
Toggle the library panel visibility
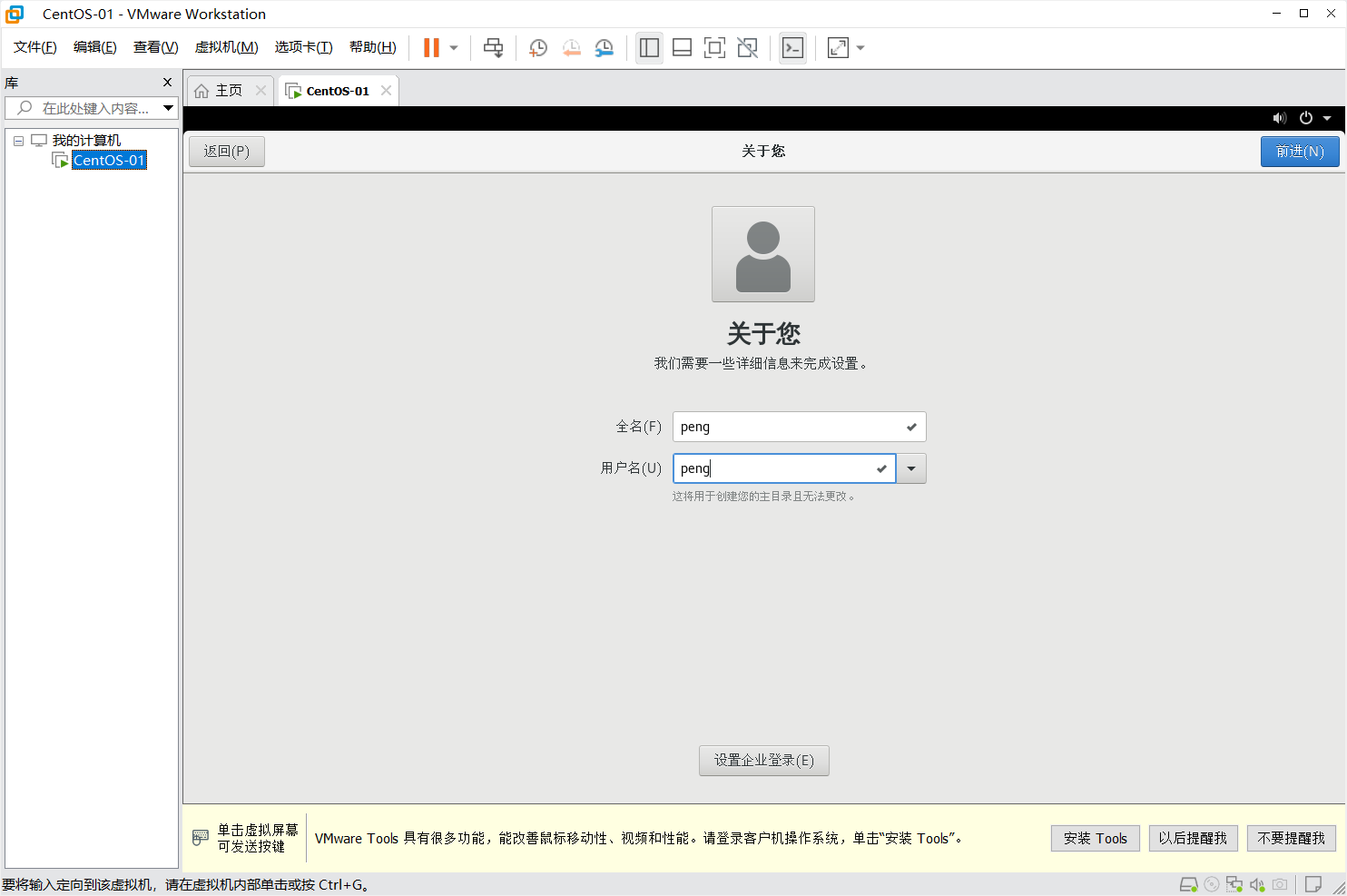pos(649,47)
